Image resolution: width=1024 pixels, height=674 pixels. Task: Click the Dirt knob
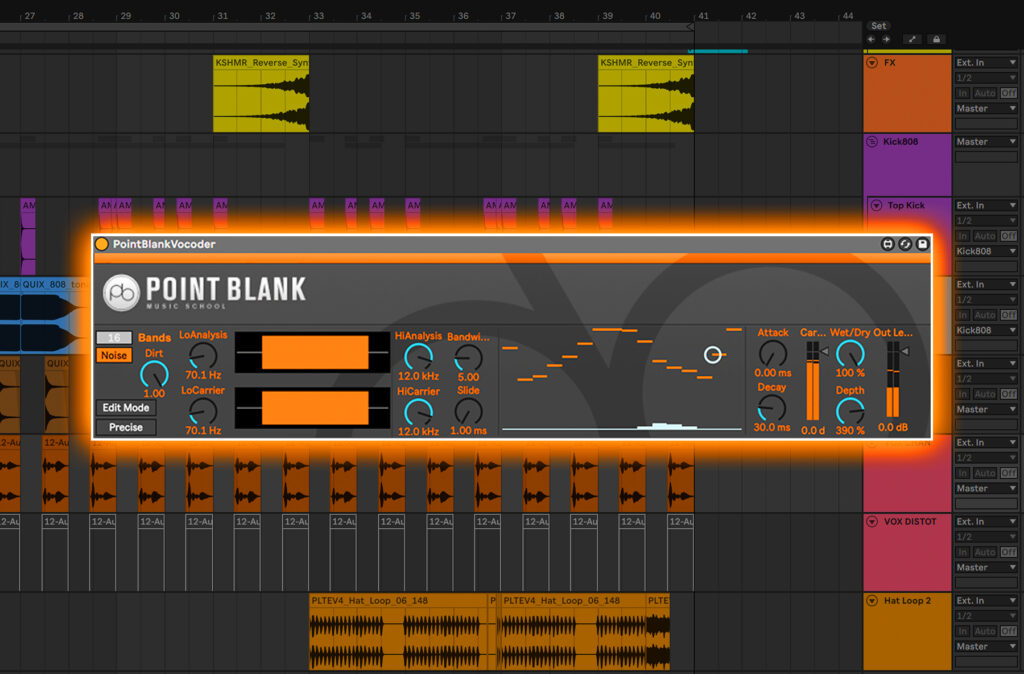(x=154, y=374)
